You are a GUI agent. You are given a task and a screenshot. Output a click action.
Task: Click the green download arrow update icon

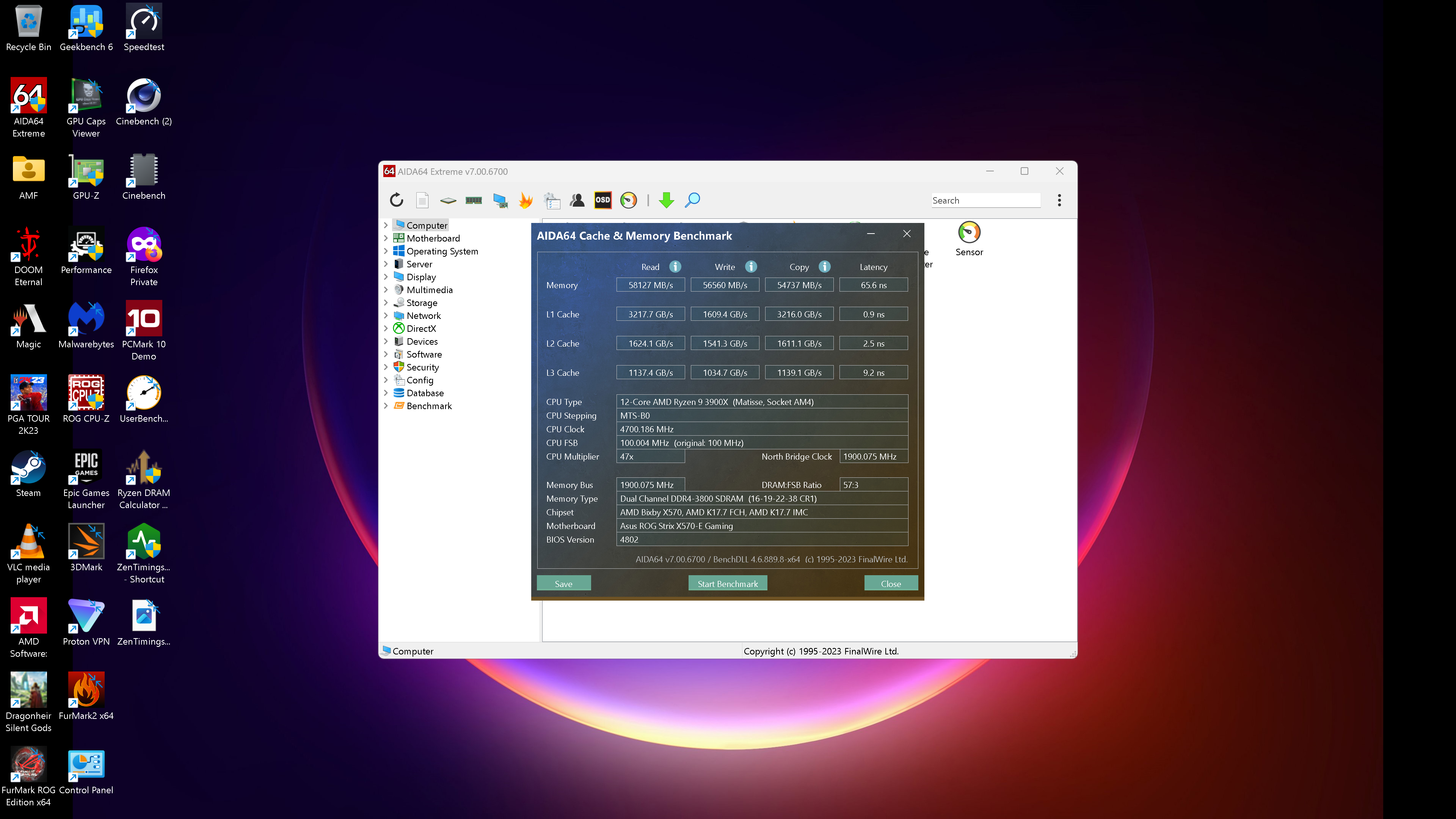coord(667,200)
